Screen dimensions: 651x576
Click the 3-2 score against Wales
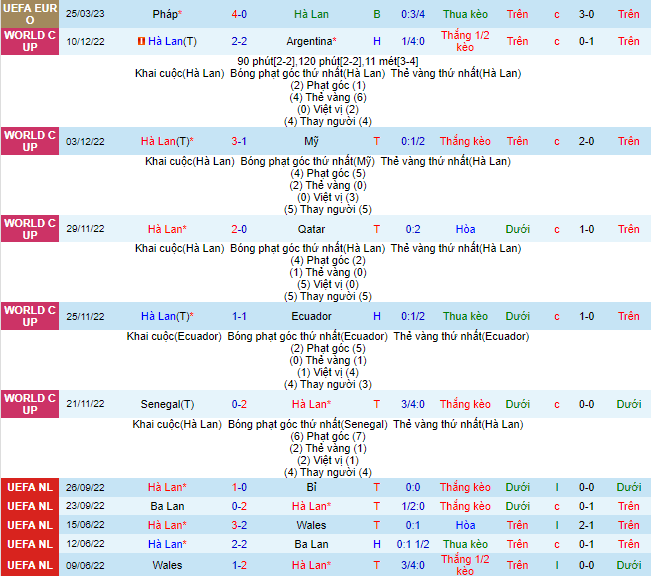tap(240, 525)
